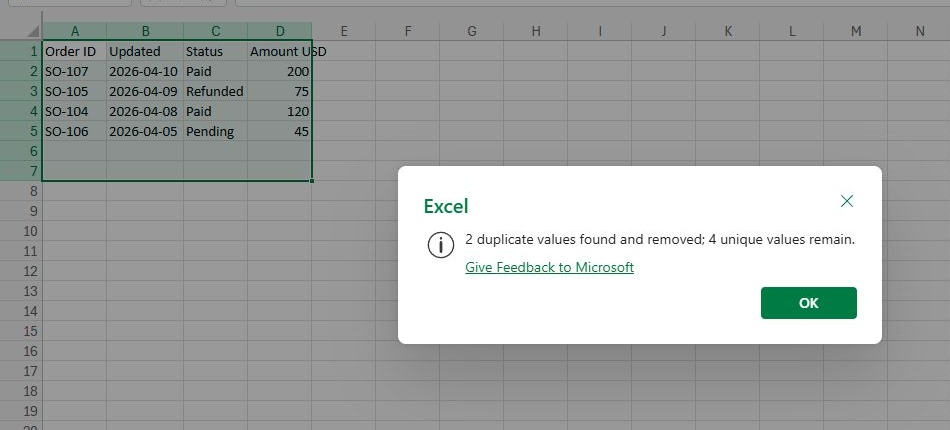Select the 2026-04-08 date cell

click(145, 111)
